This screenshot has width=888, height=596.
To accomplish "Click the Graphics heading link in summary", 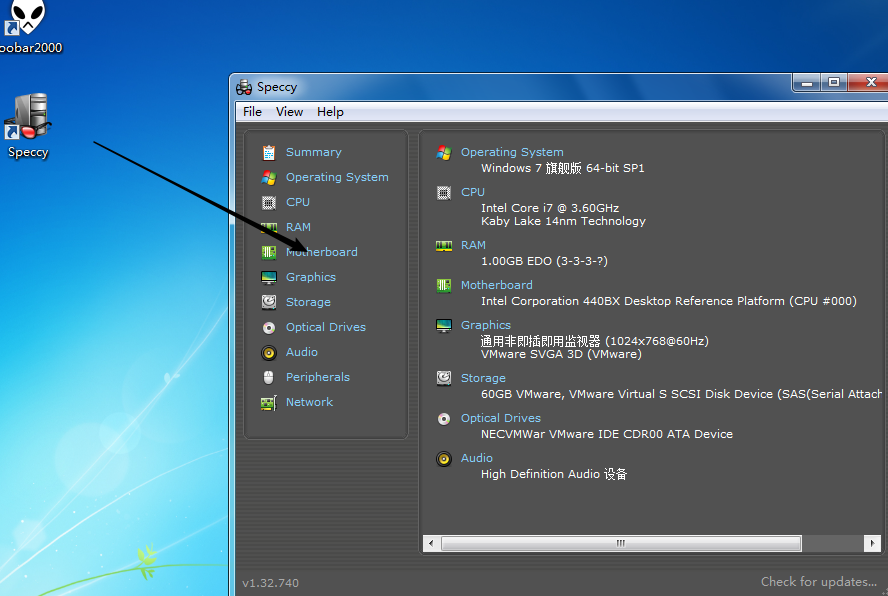I will point(486,325).
